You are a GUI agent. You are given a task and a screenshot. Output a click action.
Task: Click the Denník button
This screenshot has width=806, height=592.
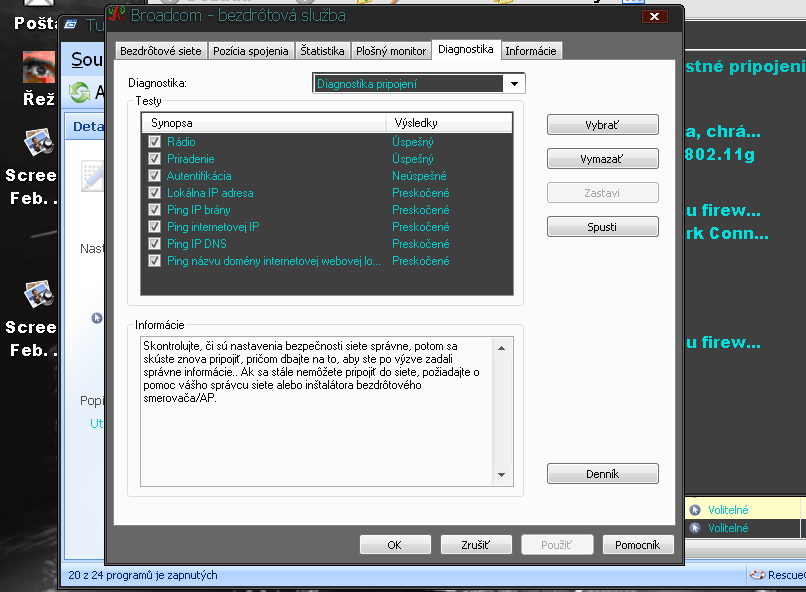602,474
